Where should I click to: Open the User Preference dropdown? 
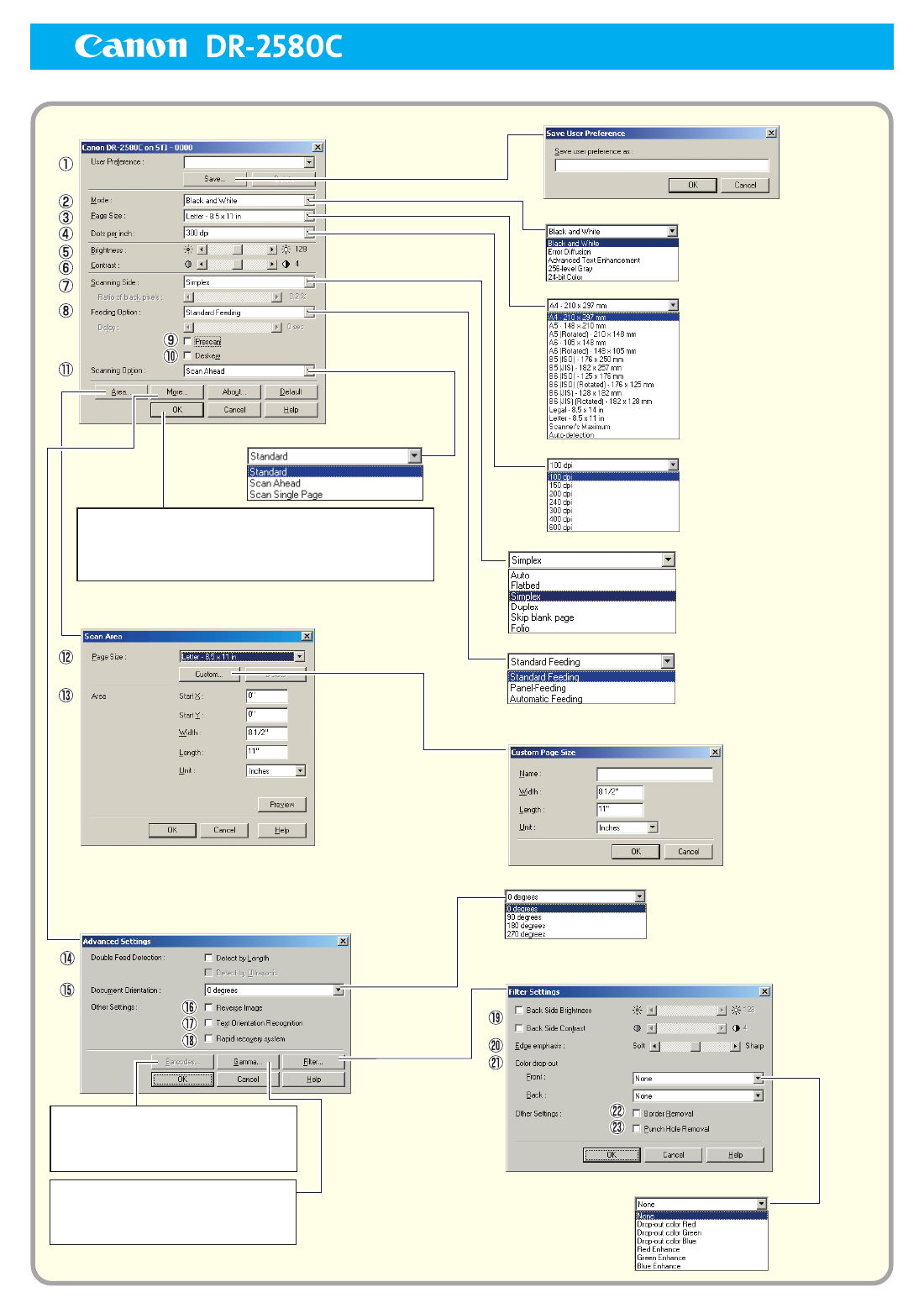[309, 163]
